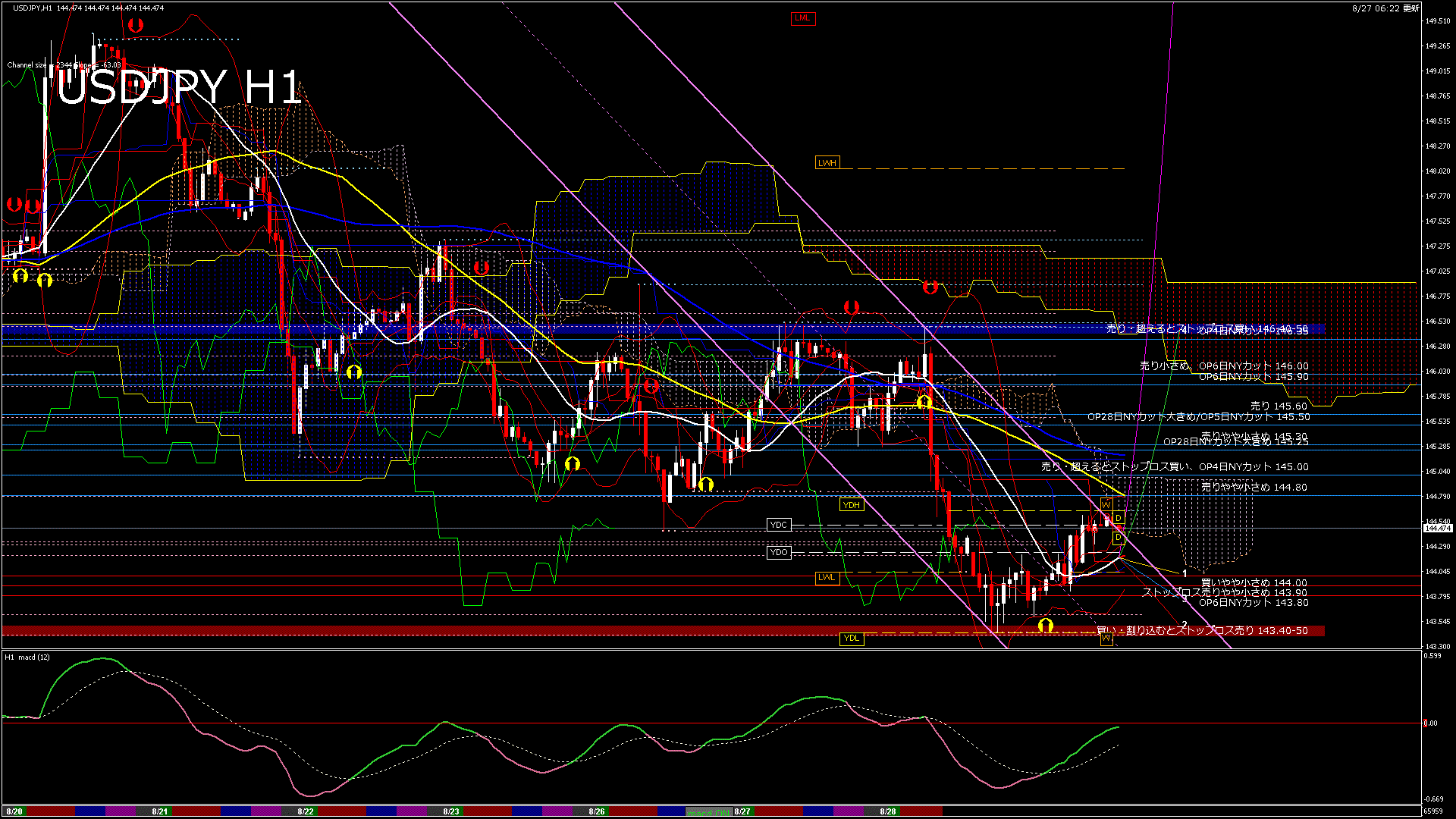Click the 8/28 date marker on the time axis
The height and width of the screenshot is (819, 1456).
pyautogui.click(x=888, y=811)
